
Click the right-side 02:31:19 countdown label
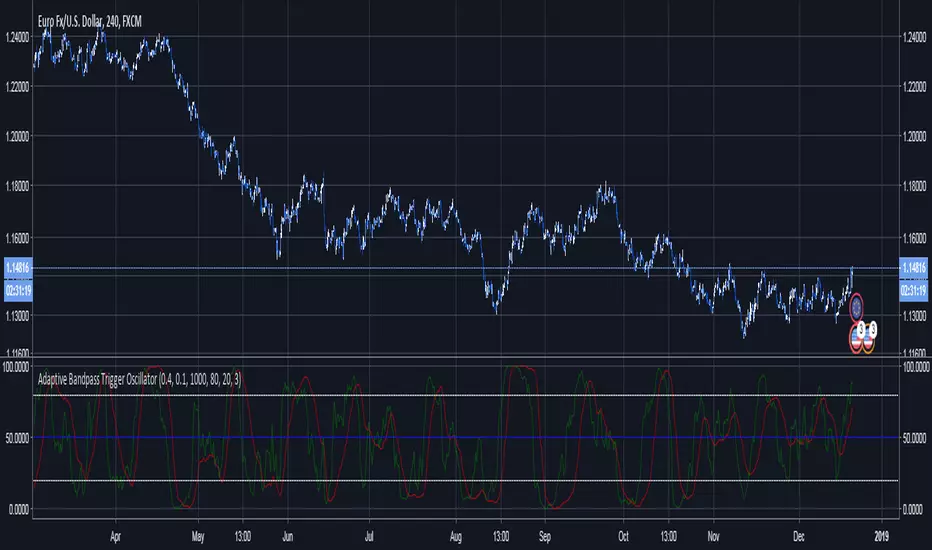(914, 290)
